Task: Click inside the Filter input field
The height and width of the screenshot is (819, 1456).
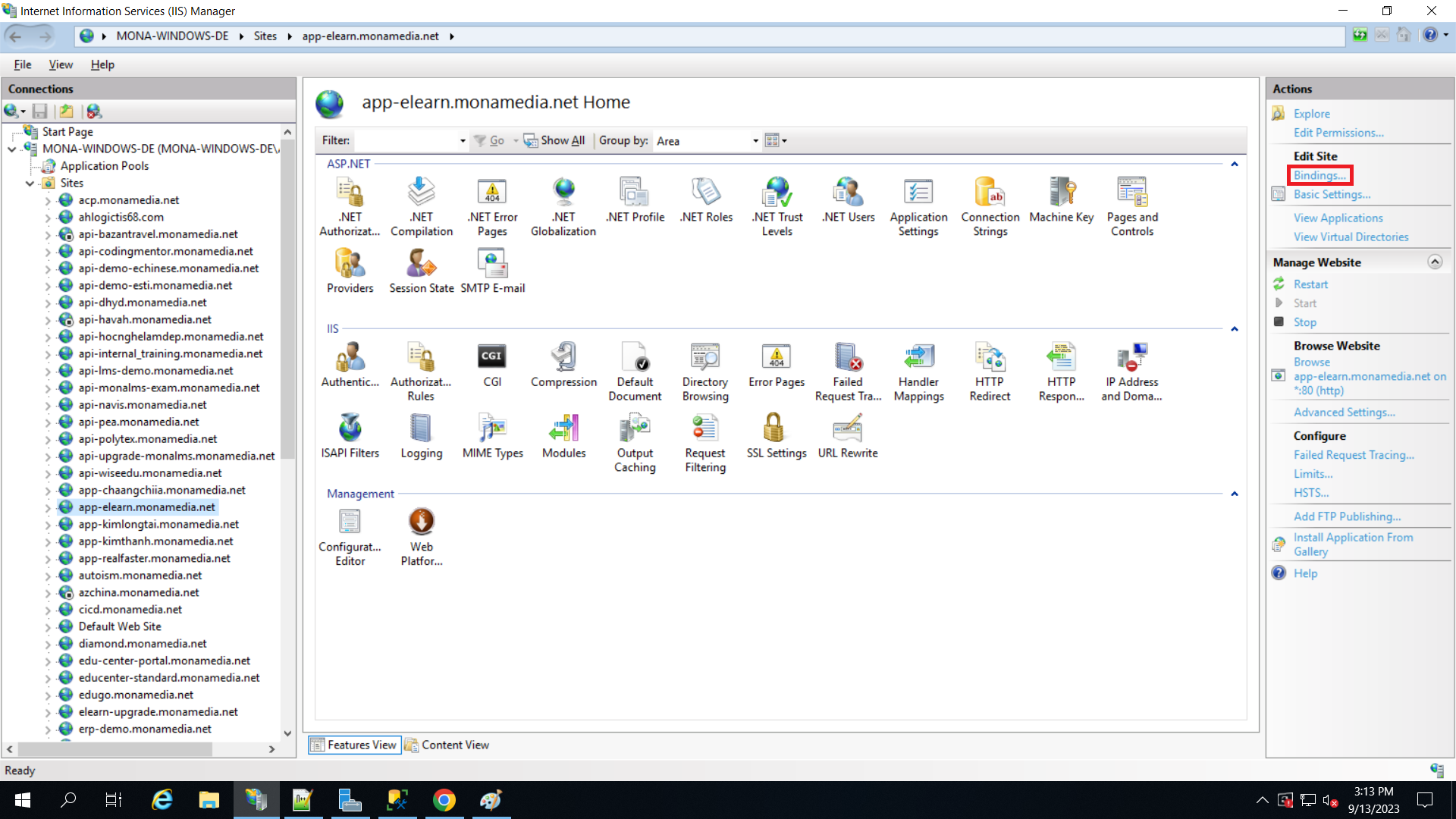Action: click(406, 141)
